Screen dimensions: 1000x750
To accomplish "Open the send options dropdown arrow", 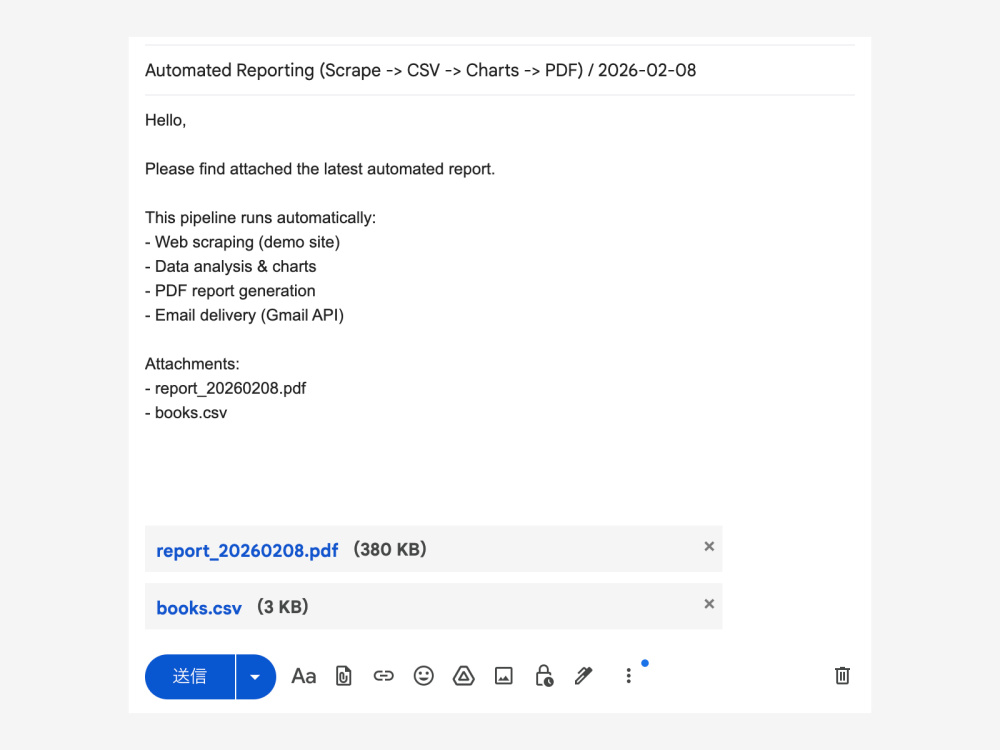I will (256, 677).
